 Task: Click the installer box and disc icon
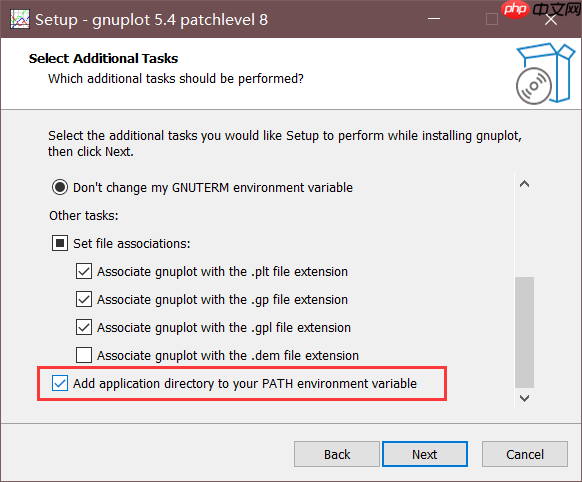[545, 74]
